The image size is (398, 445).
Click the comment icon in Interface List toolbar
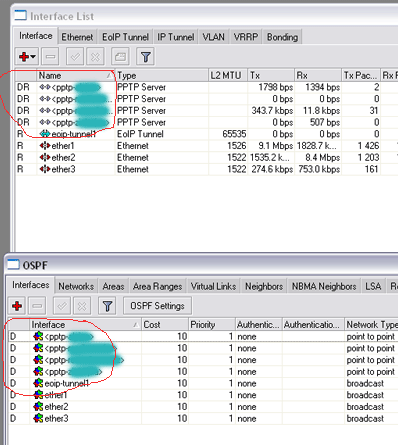click(120, 57)
